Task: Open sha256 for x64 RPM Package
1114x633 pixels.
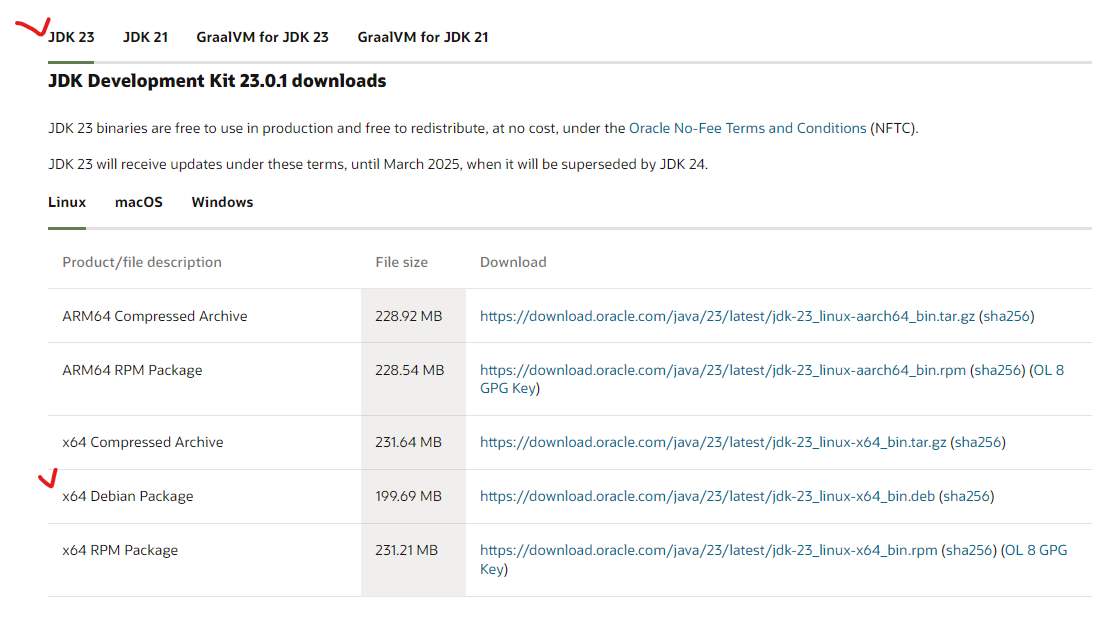Action: 969,550
